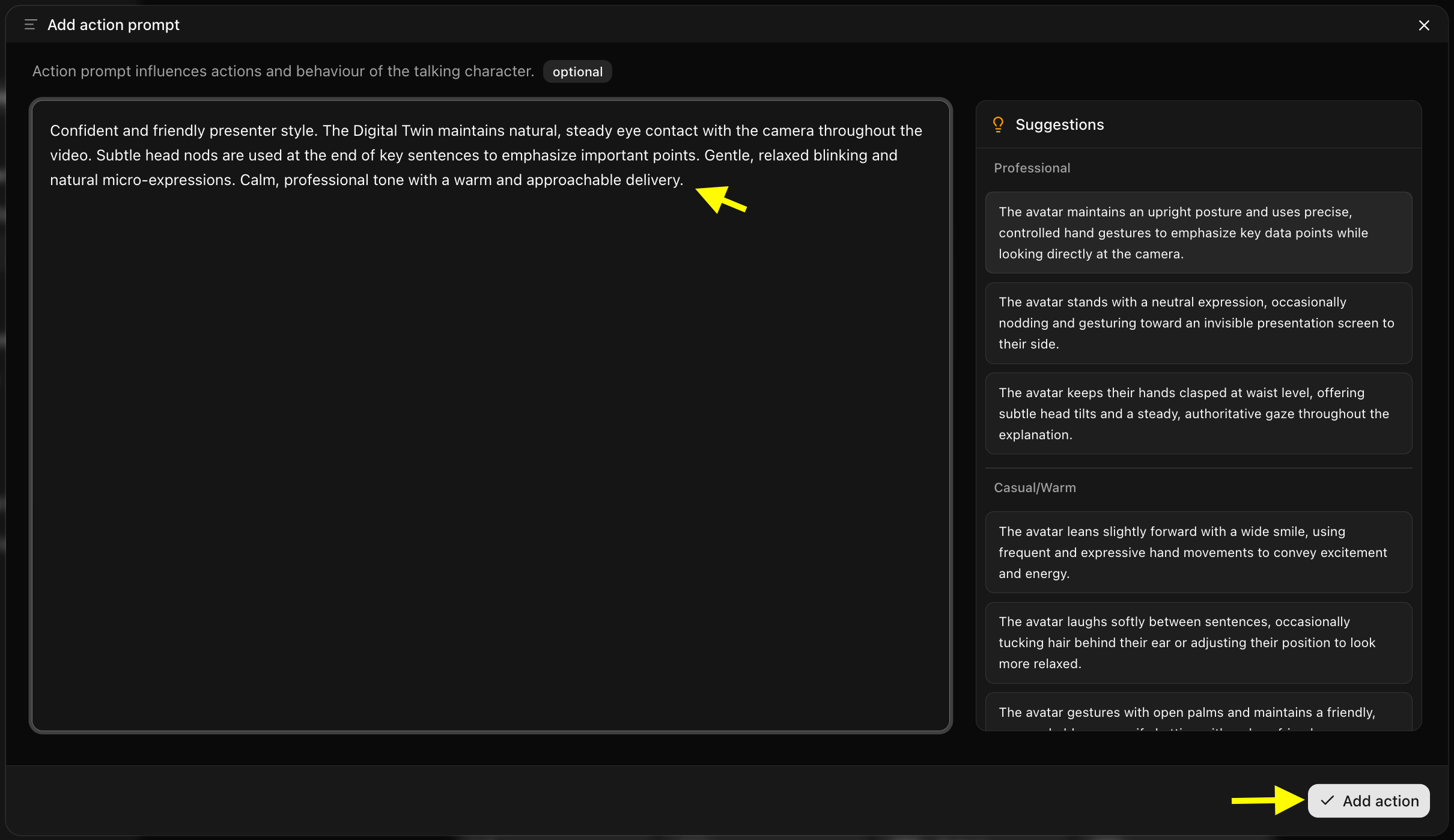
Task: Click inside the action prompt text area
Action: [x=491, y=416]
